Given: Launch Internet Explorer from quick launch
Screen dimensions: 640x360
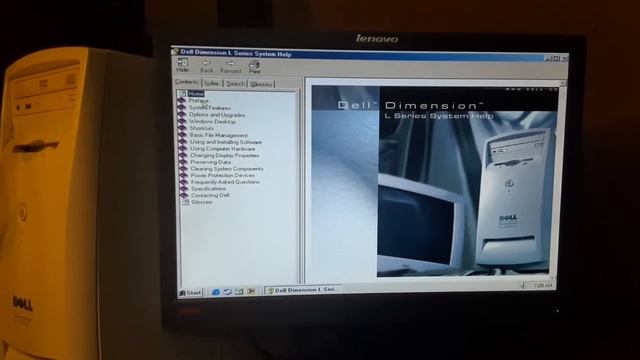Looking at the screenshot, I should coord(216,292).
